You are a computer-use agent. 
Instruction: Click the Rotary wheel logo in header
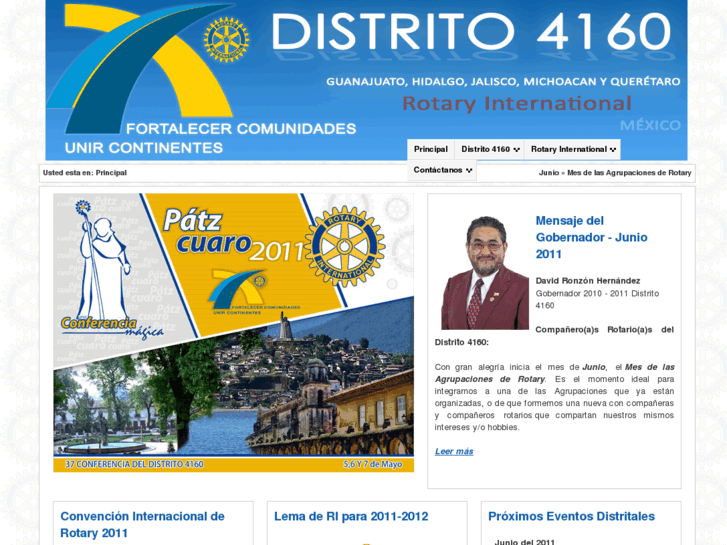pyautogui.click(x=226, y=40)
